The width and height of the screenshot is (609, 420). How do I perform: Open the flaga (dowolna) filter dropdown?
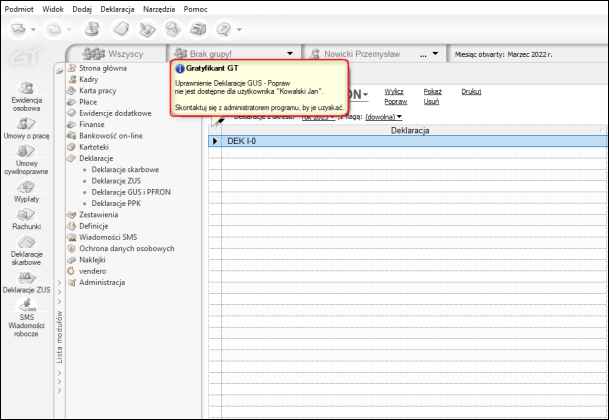click(x=383, y=117)
